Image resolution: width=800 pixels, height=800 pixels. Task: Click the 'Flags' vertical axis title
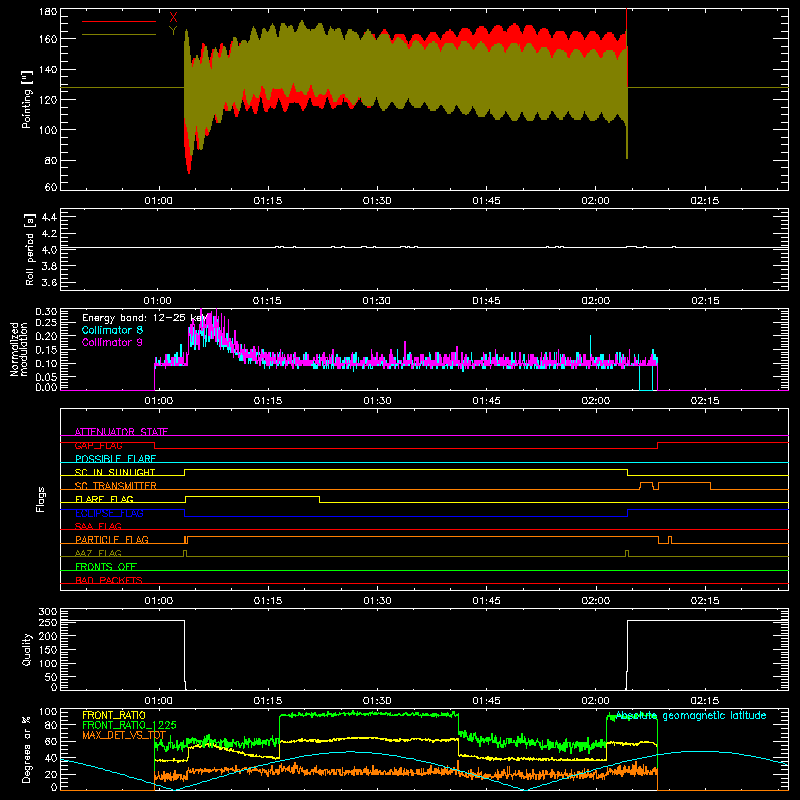40,499
